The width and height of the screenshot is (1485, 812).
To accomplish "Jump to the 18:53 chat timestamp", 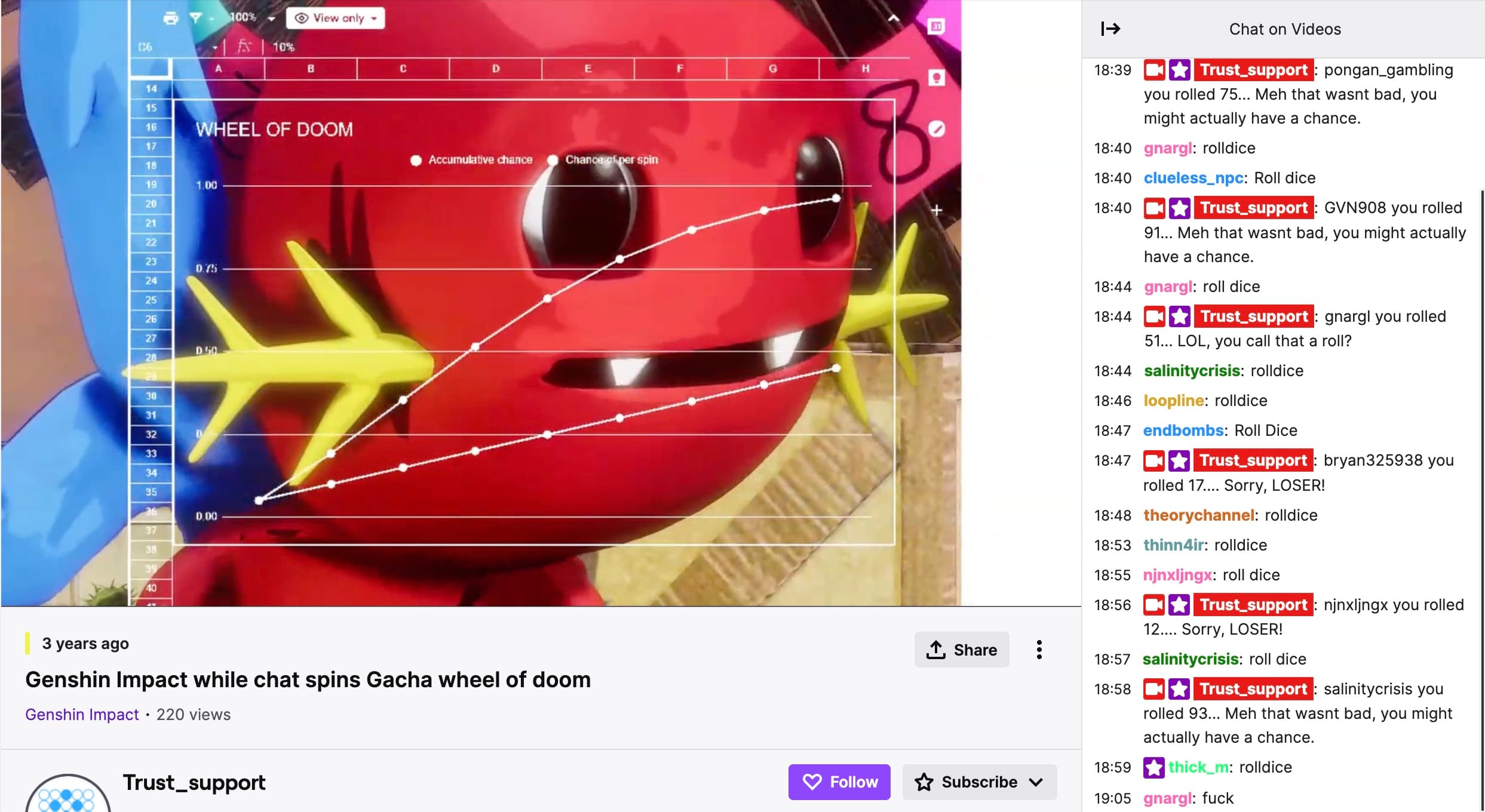I will coord(1112,545).
